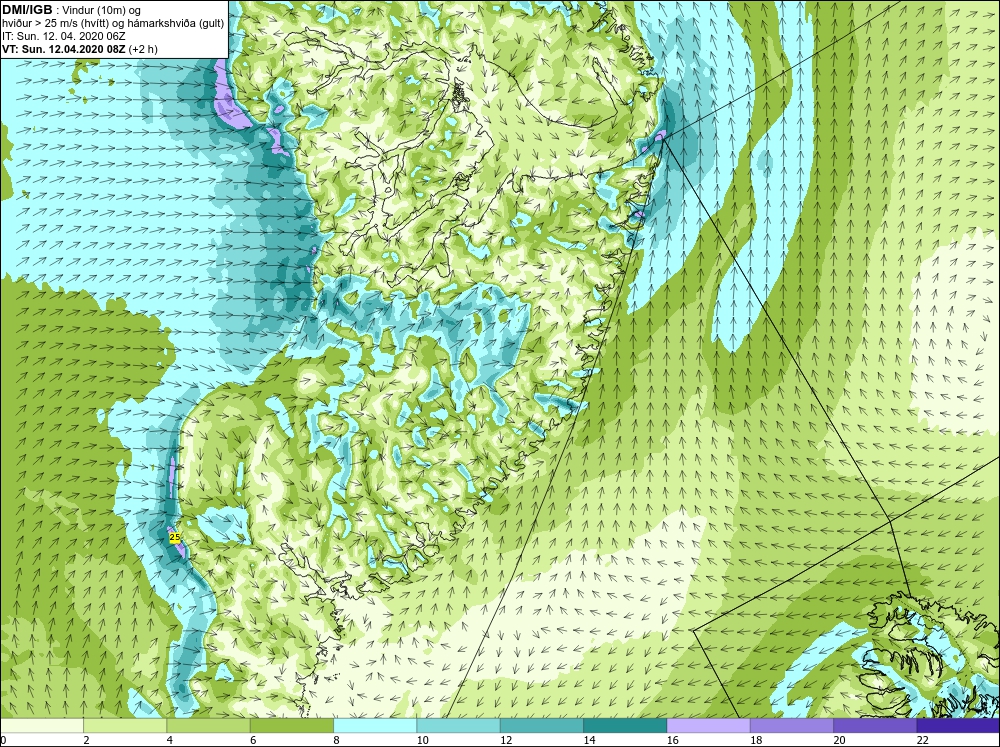Click the 'IT: Sun. 12. 04. 2020 06Z' line
Image resolution: width=1000 pixels, height=747 pixels.
64,36
